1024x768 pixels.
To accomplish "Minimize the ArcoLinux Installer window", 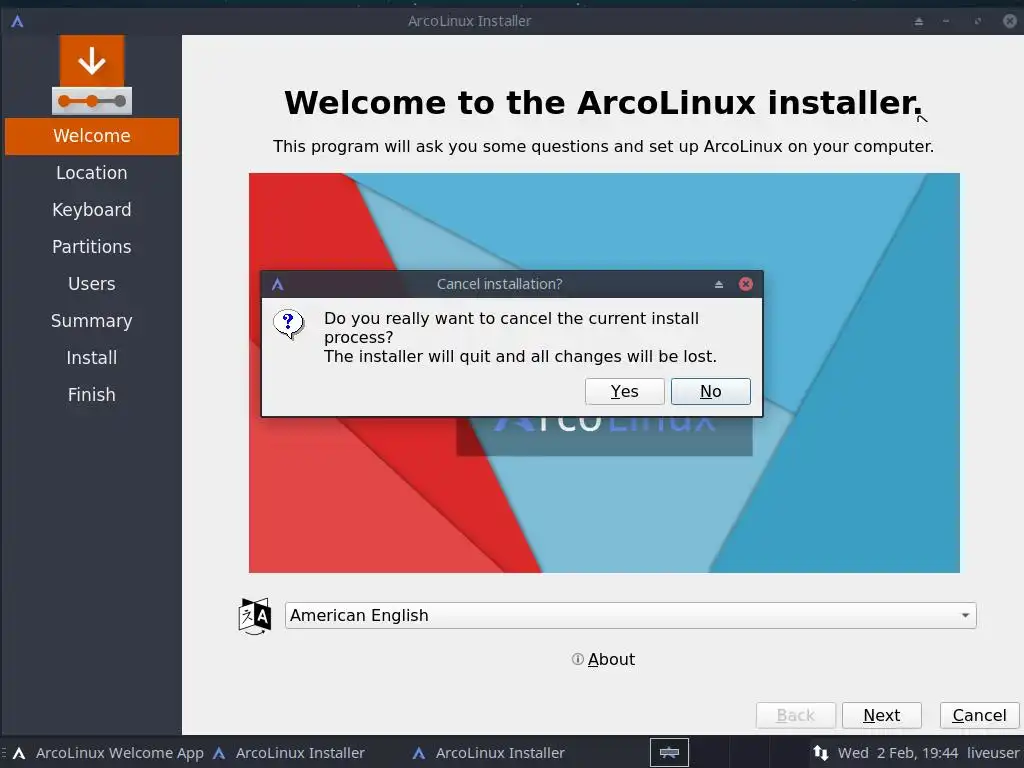I will 946,21.
